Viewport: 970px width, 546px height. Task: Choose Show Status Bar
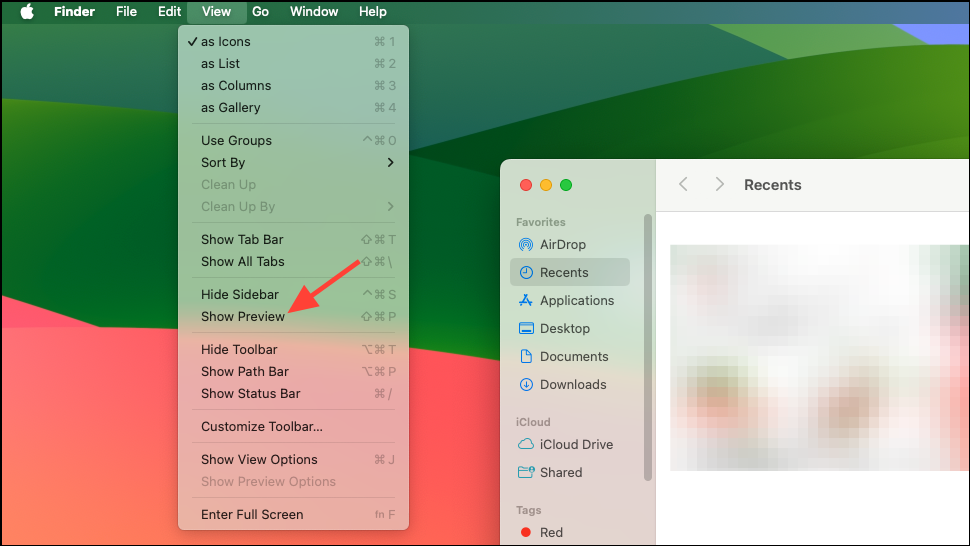click(293, 393)
